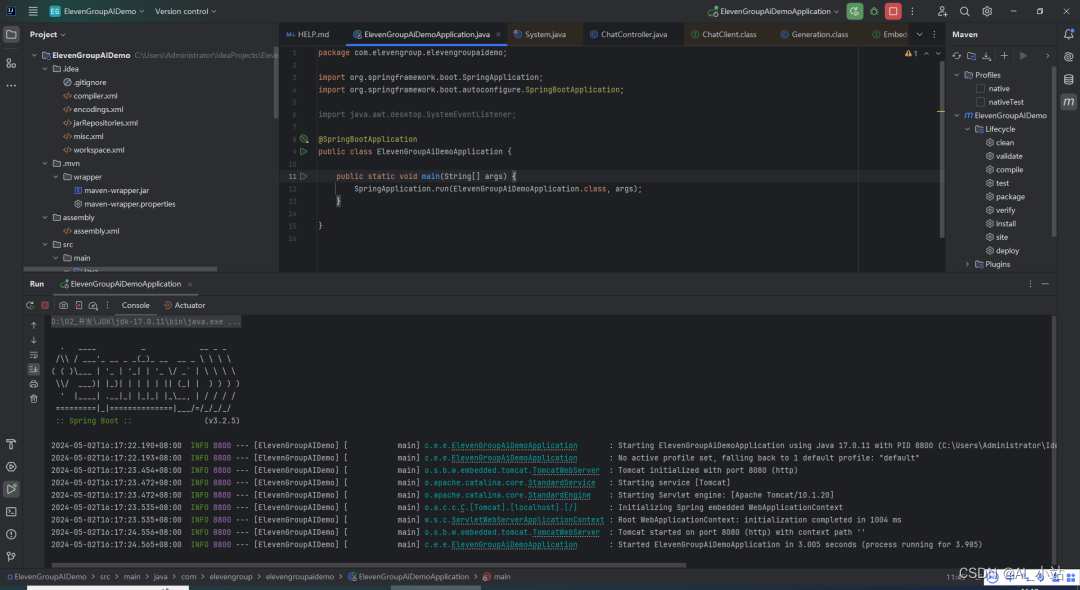Screen dimensions: 1080x590
Task: Rerun ElevenGroupAiDemoApplication from top toolbar
Action: tap(855, 11)
